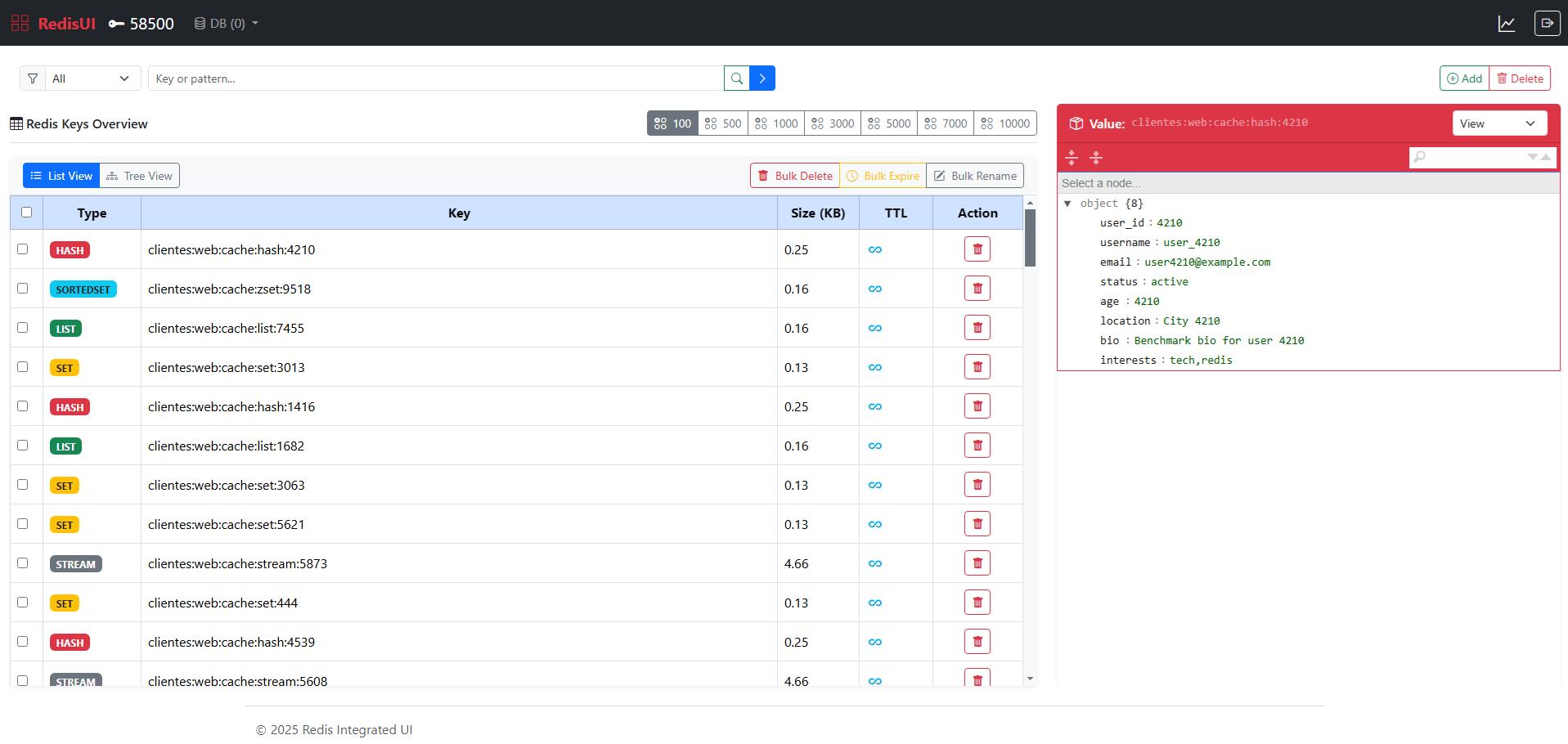
Task: Switch to Tree View
Action: point(139,176)
